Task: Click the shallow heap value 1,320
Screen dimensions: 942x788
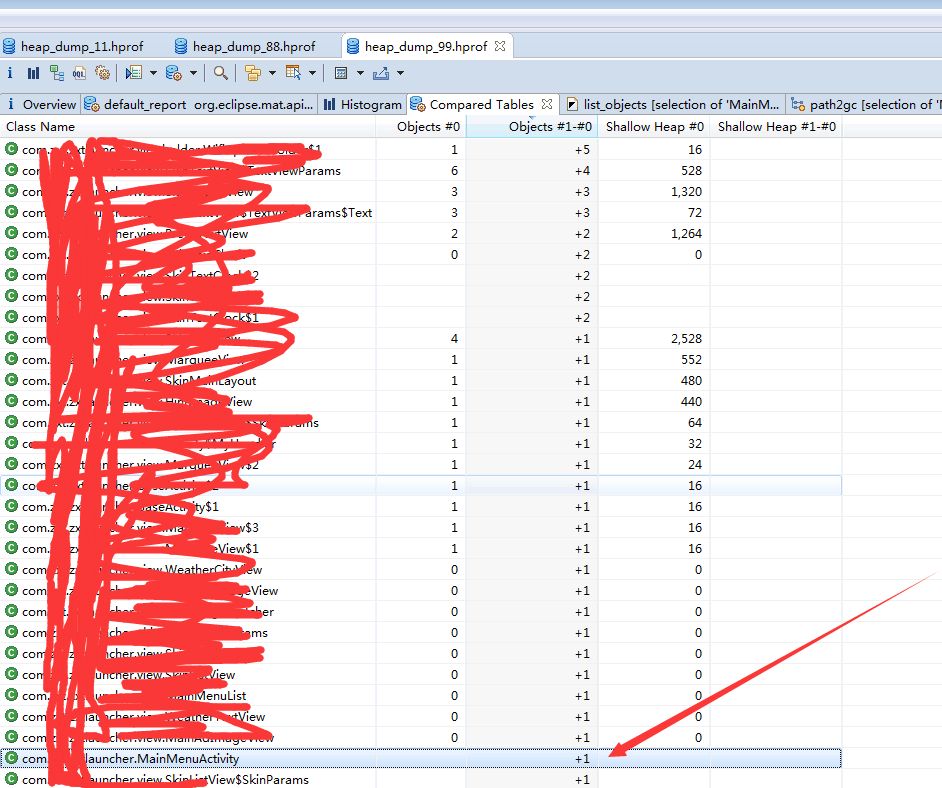Action: point(686,192)
